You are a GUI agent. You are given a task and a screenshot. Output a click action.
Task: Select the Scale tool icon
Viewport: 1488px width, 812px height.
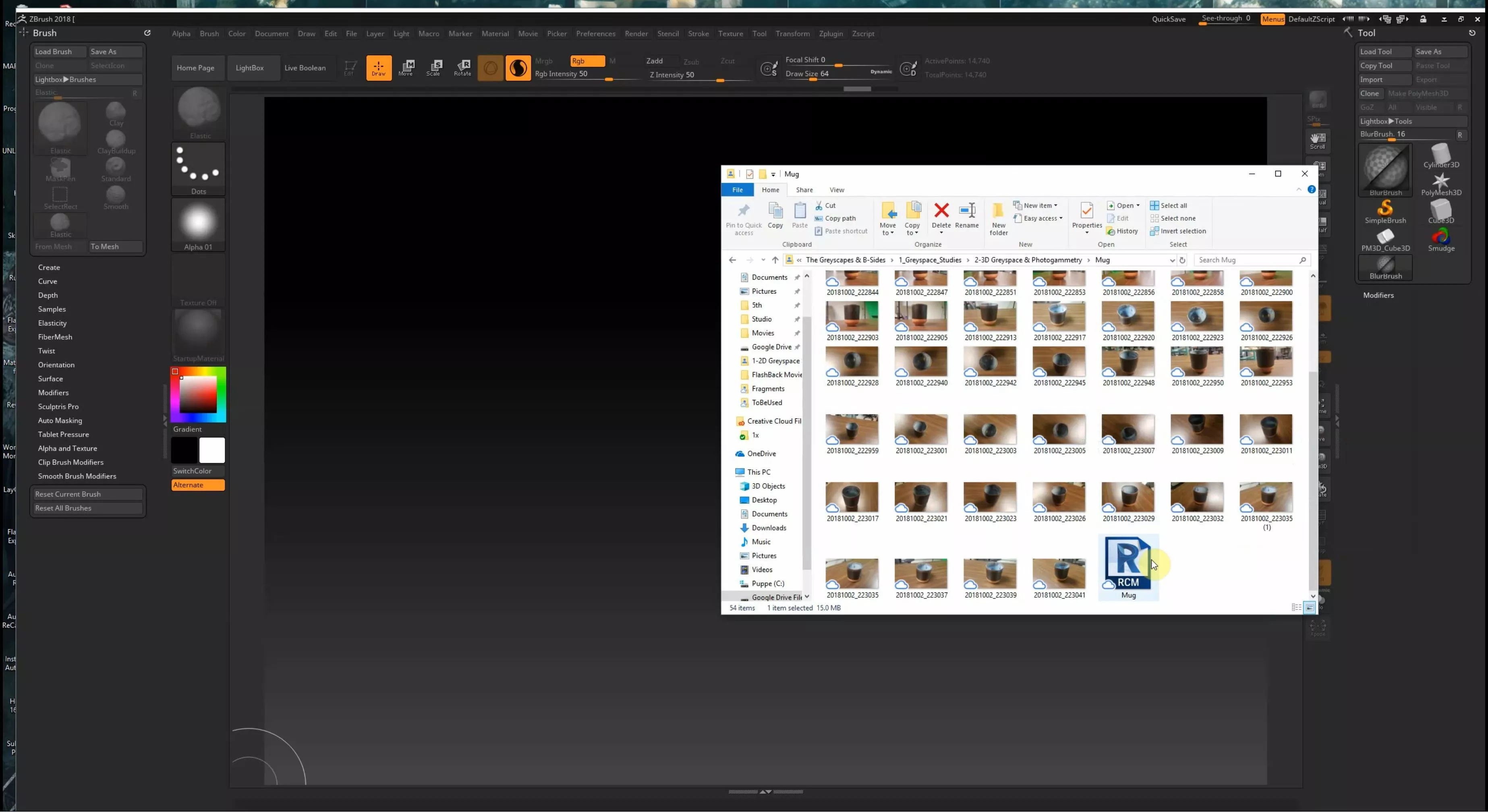click(434, 68)
